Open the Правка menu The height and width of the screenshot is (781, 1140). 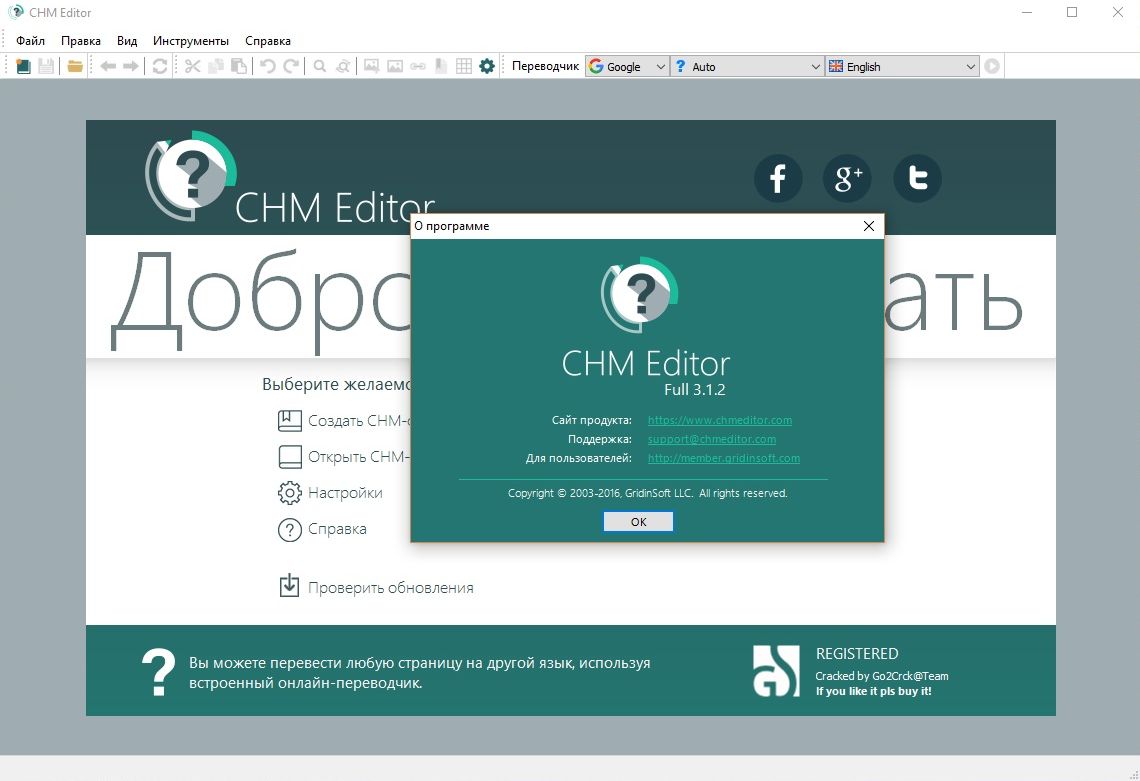click(x=81, y=40)
